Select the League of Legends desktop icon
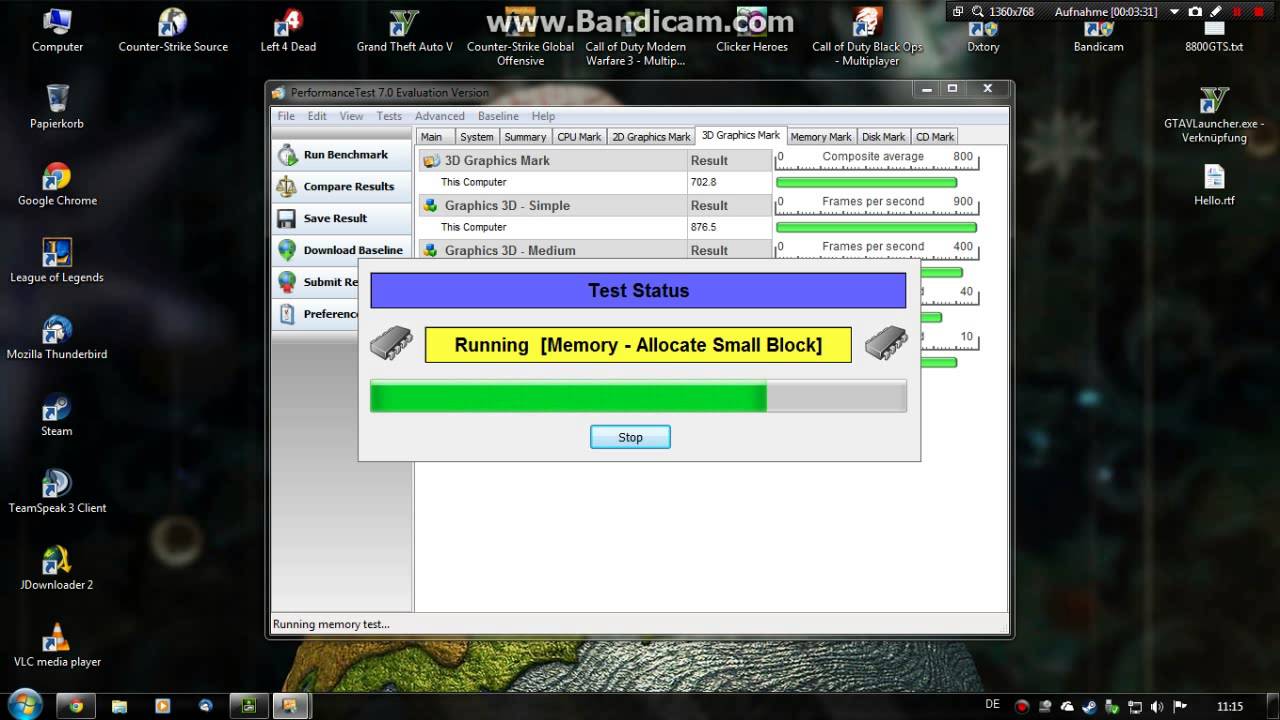The width and height of the screenshot is (1280, 720). pyautogui.click(x=57, y=253)
